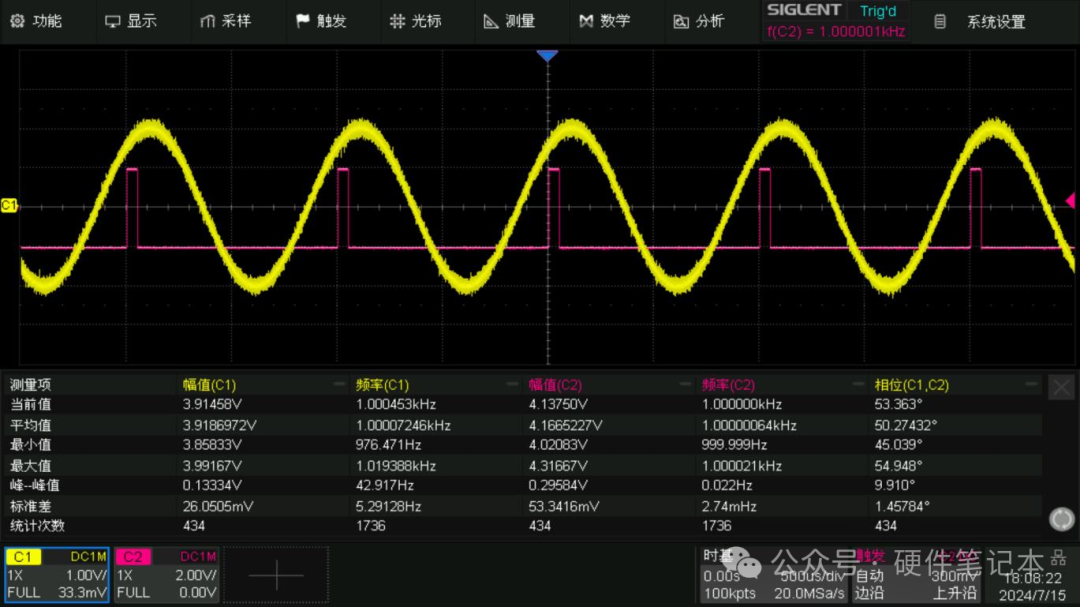Click the 18:08:22 clock display
This screenshot has height=607, width=1080.
[1032, 578]
